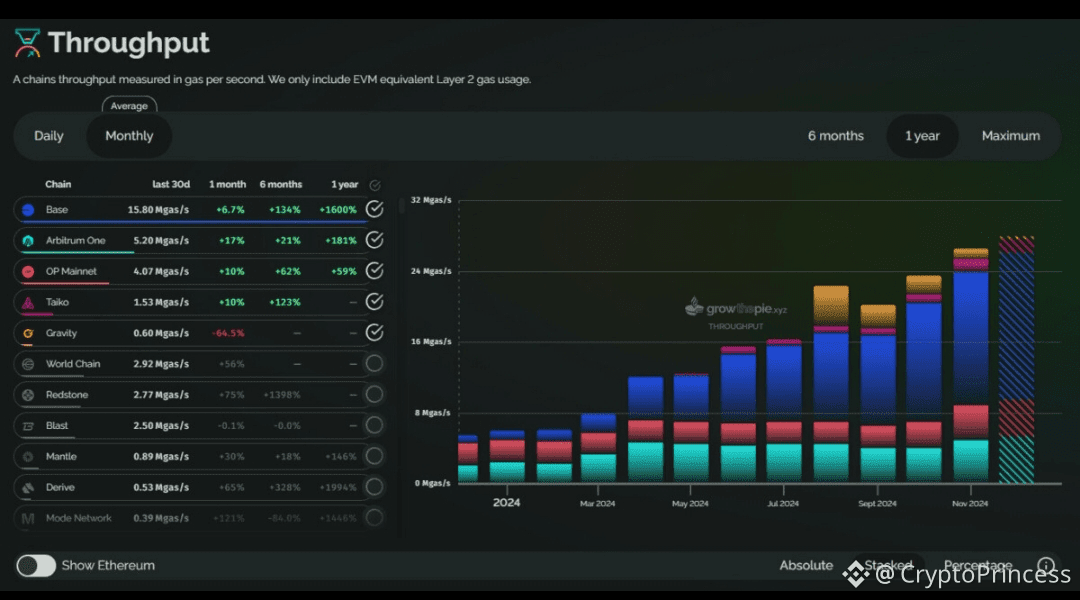Switch chart to Absolute mode
This screenshot has width=1080, height=600.
tap(806, 566)
